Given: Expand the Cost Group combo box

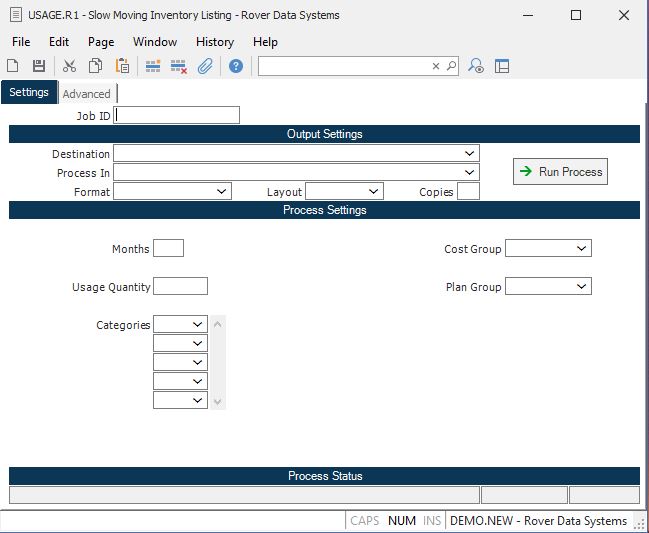Looking at the screenshot, I should point(582,248).
